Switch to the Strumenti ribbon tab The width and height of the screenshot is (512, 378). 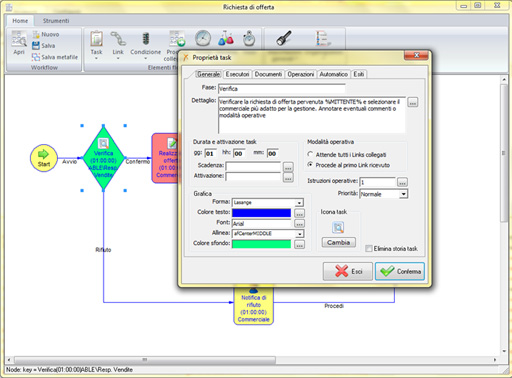[x=56, y=21]
